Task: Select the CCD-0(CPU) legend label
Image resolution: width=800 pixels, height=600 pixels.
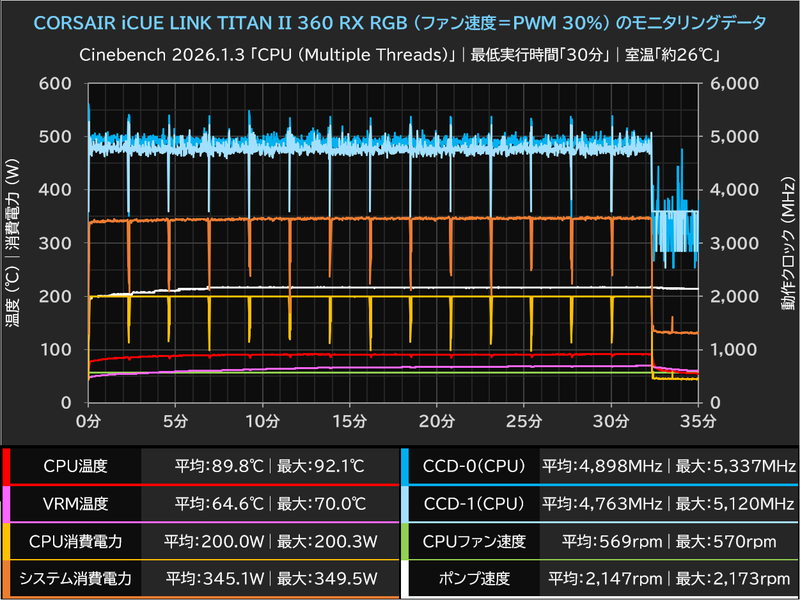Action: (x=474, y=466)
